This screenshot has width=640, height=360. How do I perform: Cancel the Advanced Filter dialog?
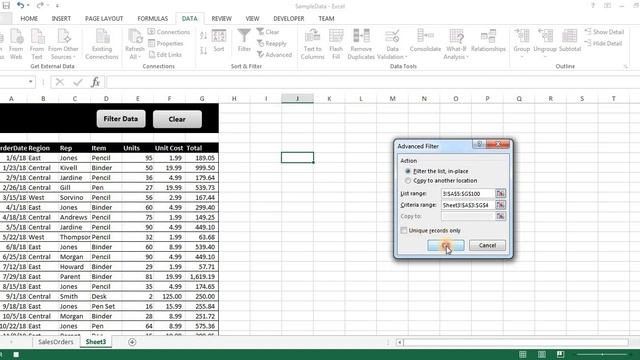(487, 245)
